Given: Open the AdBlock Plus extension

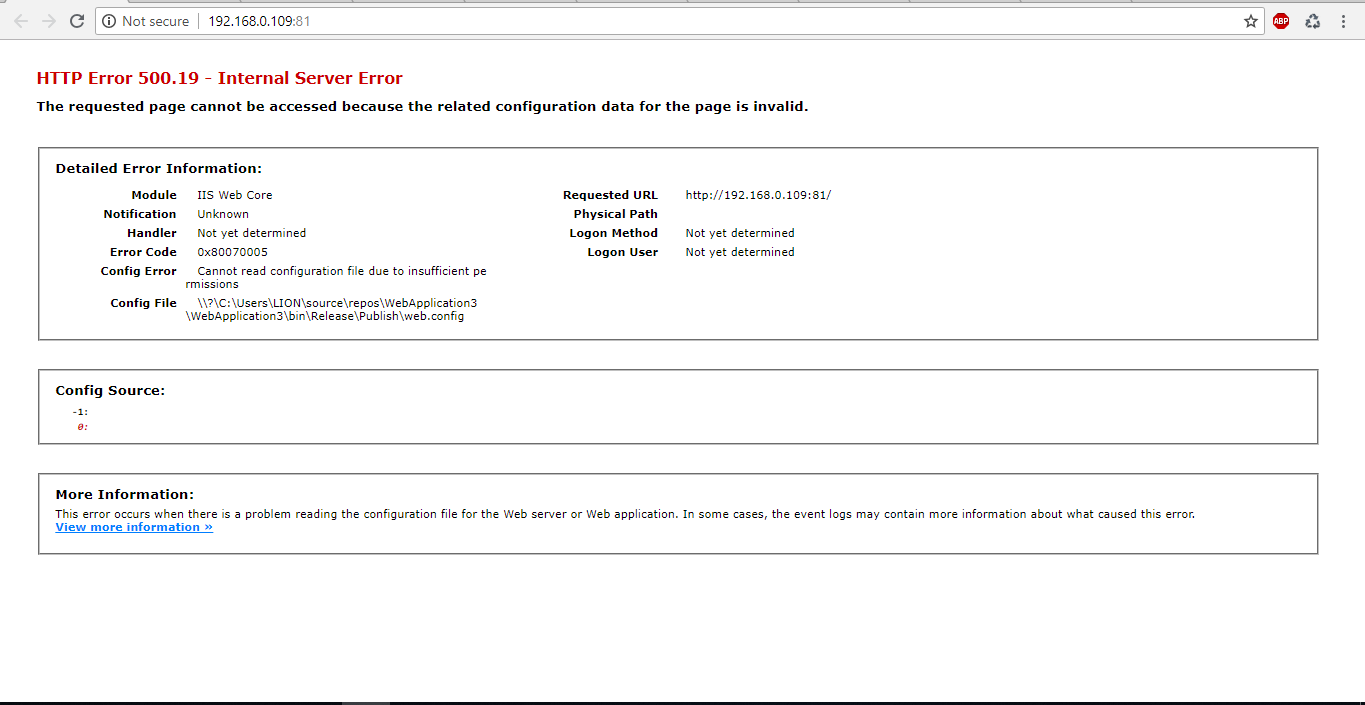Looking at the screenshot, I should (x=1281, y=20).
